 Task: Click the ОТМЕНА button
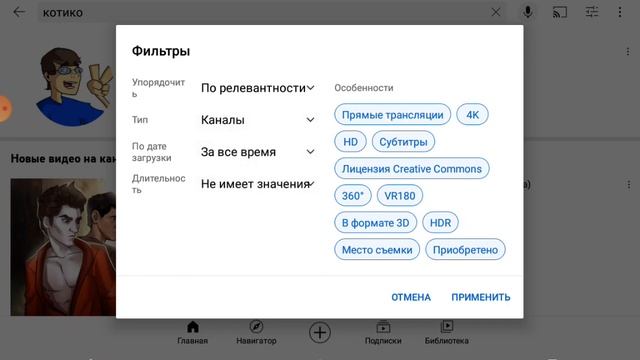coord(411,297)
